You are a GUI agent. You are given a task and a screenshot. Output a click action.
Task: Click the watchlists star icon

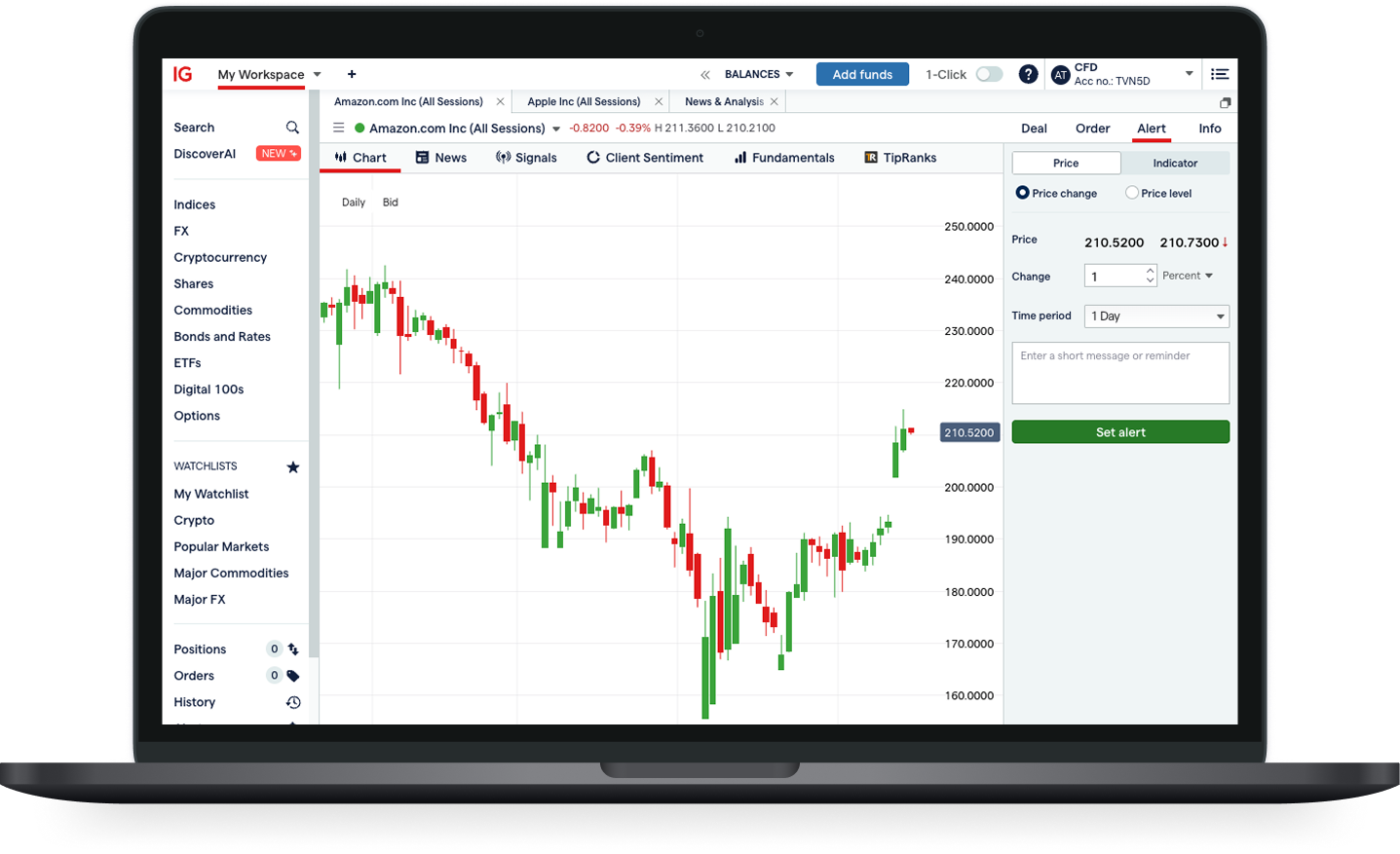coord(292,467)
